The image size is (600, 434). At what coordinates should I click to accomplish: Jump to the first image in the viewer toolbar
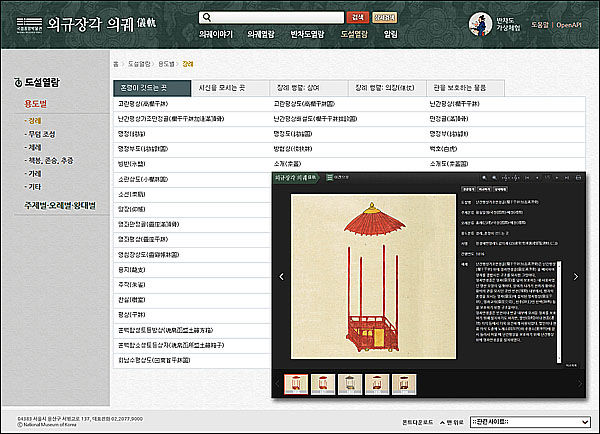point(527,178)
